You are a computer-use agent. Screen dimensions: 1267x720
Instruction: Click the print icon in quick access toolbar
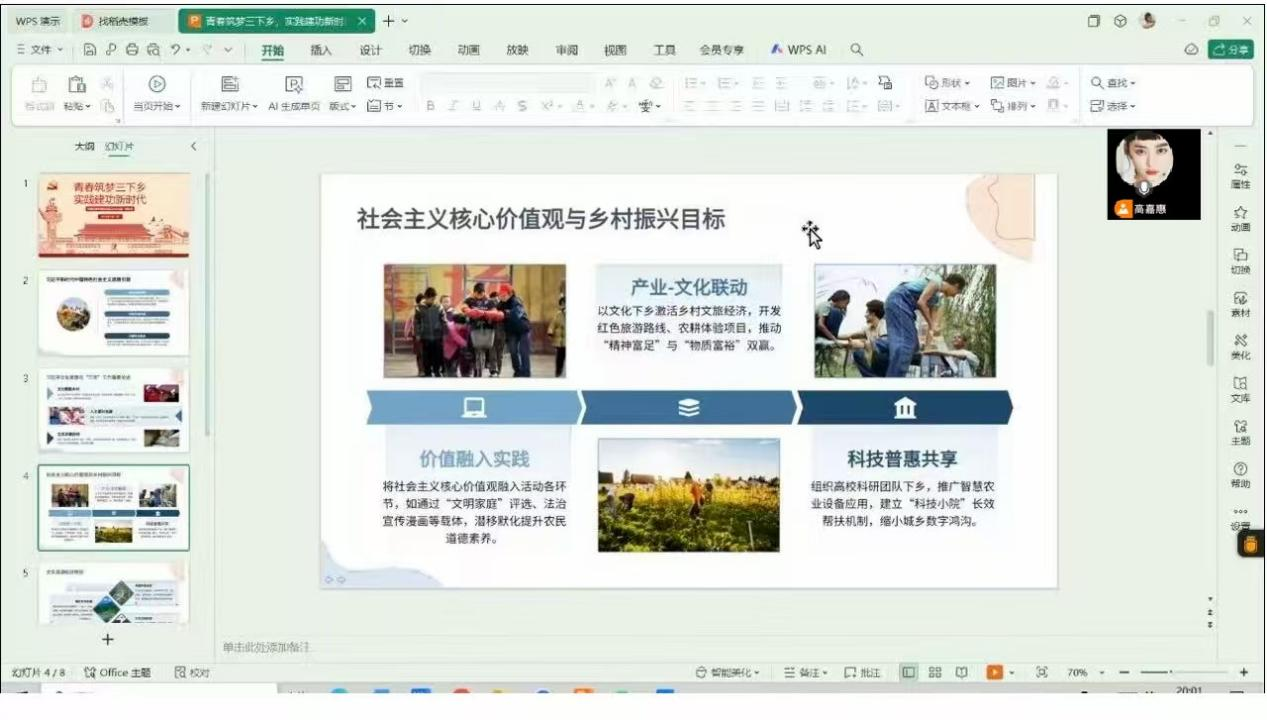(x=131, y=50)
